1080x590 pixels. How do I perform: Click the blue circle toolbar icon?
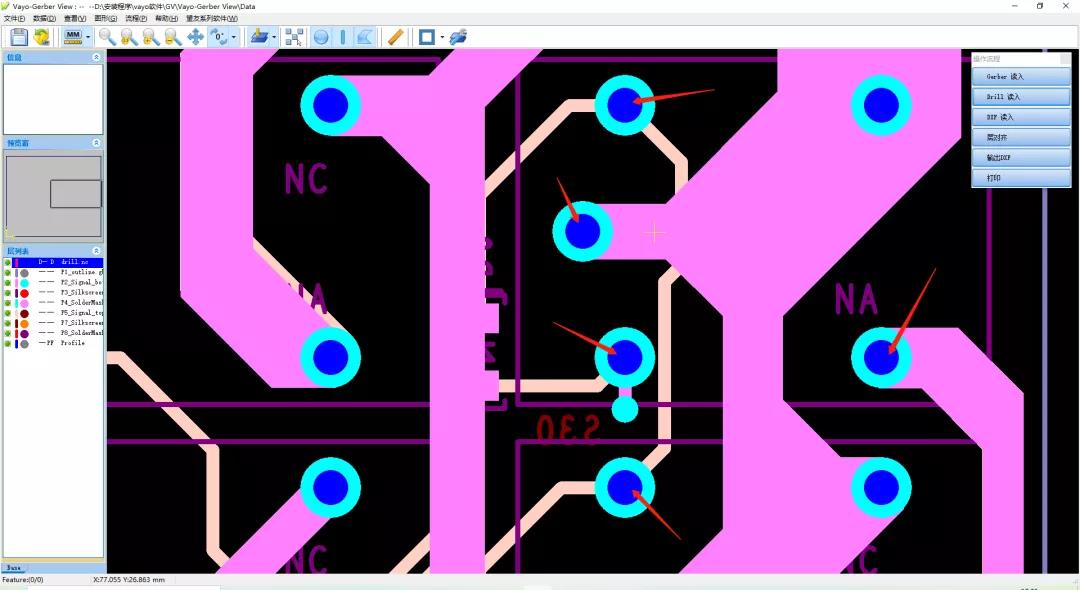tap(321, 37)
